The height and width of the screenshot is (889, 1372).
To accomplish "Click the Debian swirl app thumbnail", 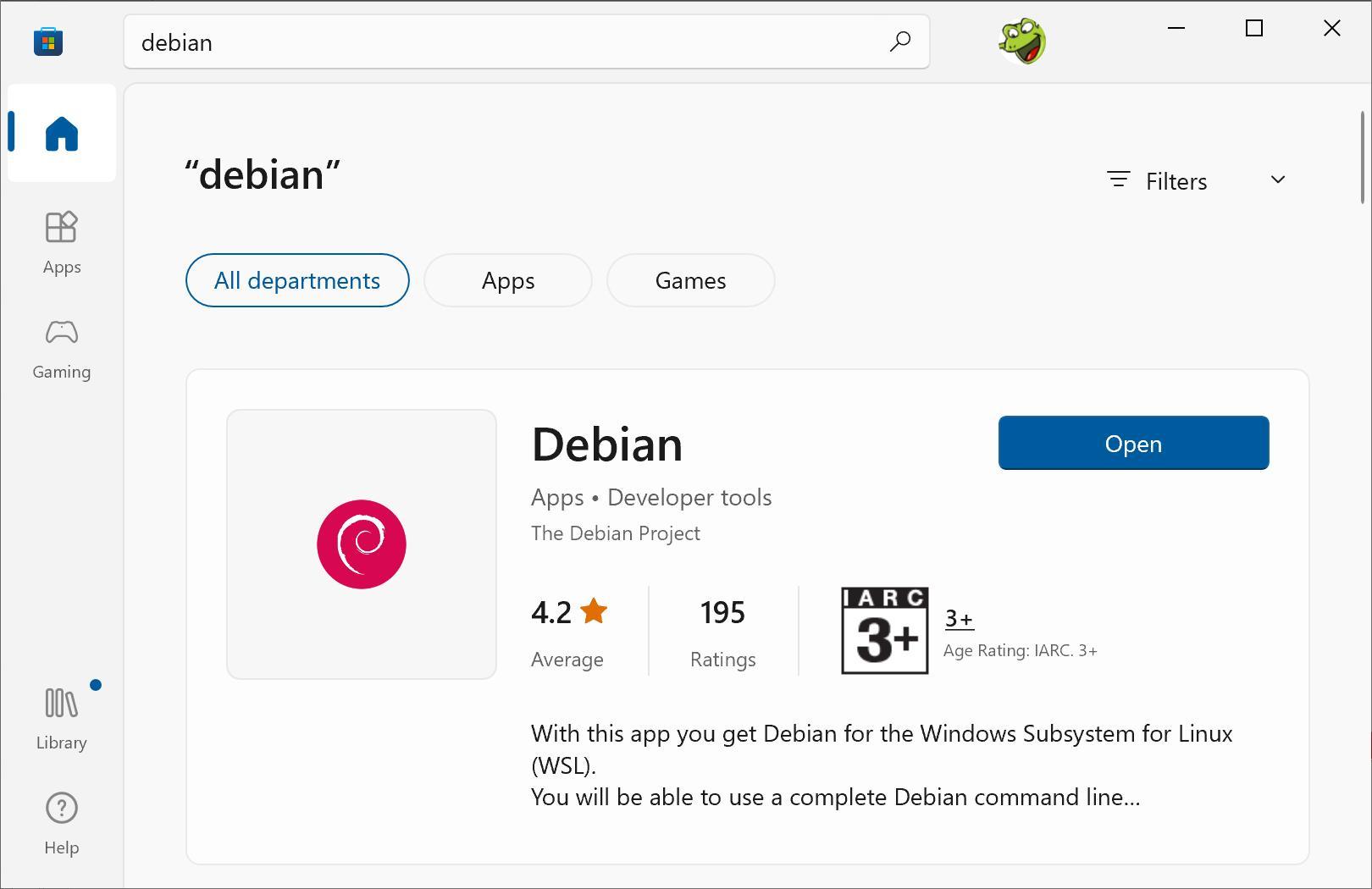I will pos(362,544).
